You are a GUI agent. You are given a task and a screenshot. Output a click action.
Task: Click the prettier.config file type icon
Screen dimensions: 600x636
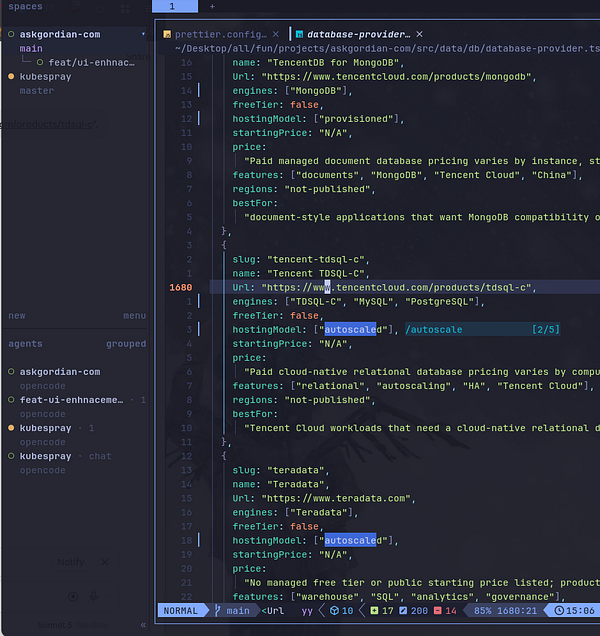167,34
